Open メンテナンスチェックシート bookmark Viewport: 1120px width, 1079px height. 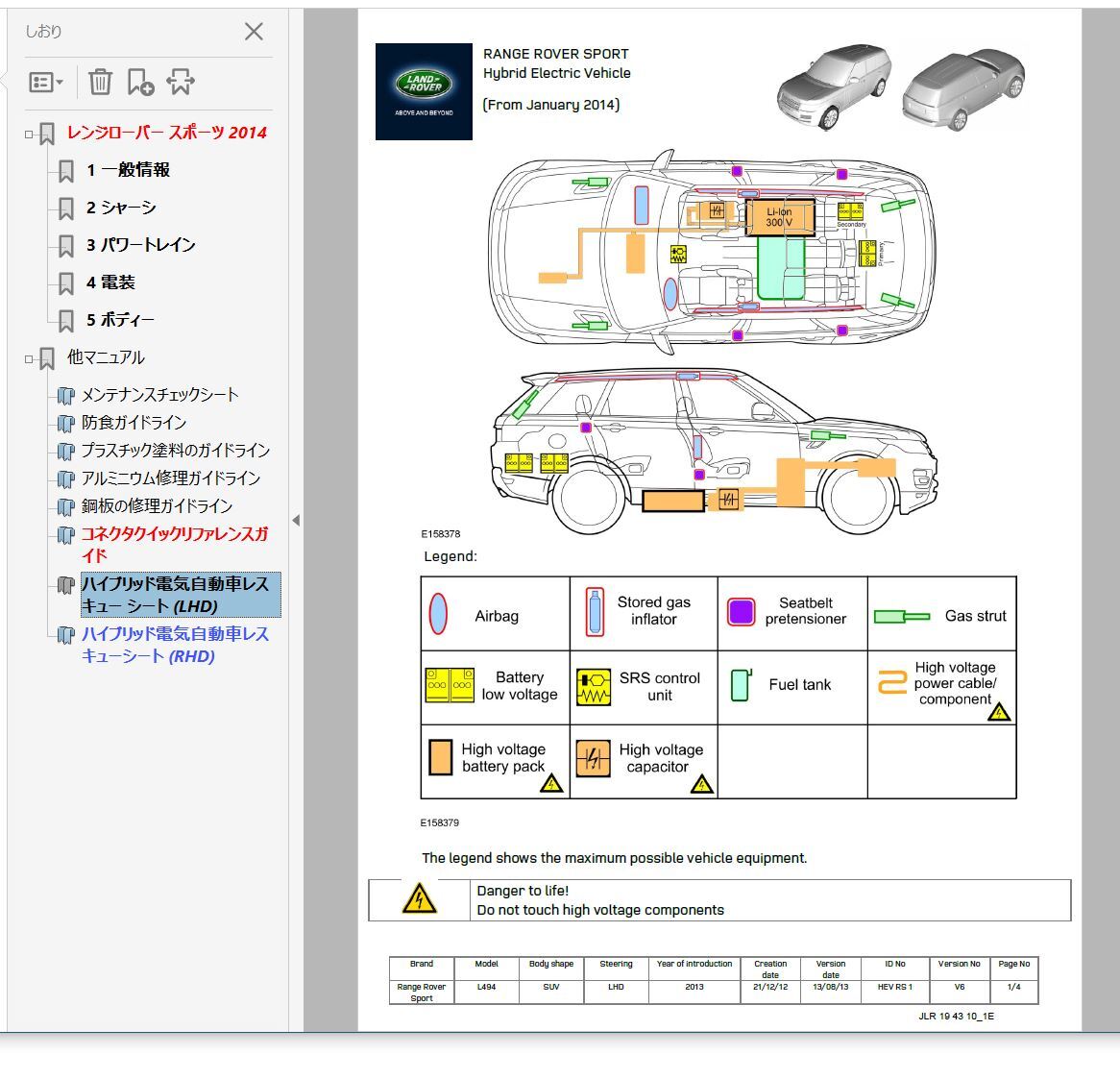tap(160, 395)
